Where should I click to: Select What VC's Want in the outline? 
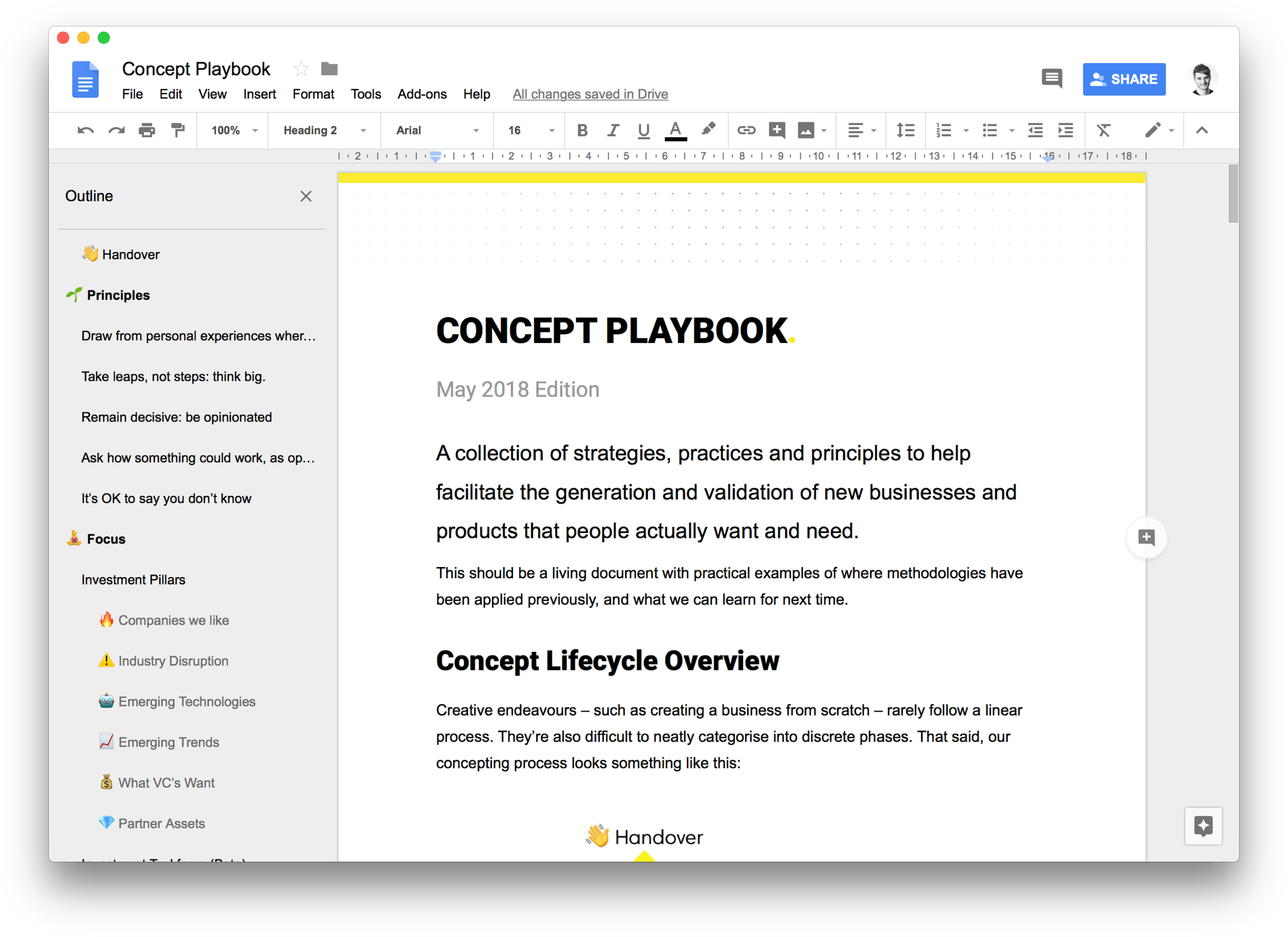157,782
